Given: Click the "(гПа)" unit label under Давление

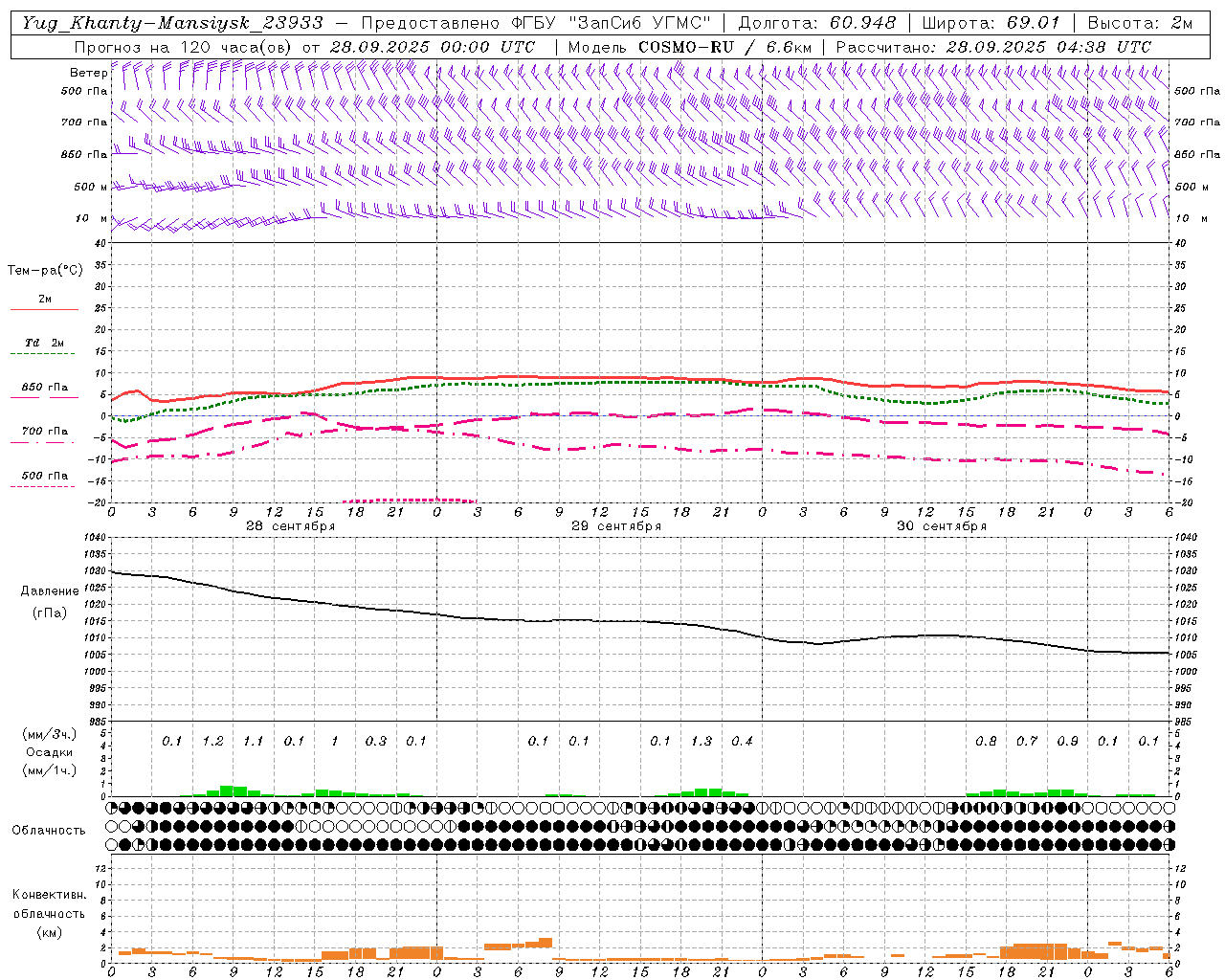Looking at the screenshot, I should pos(49,612).
